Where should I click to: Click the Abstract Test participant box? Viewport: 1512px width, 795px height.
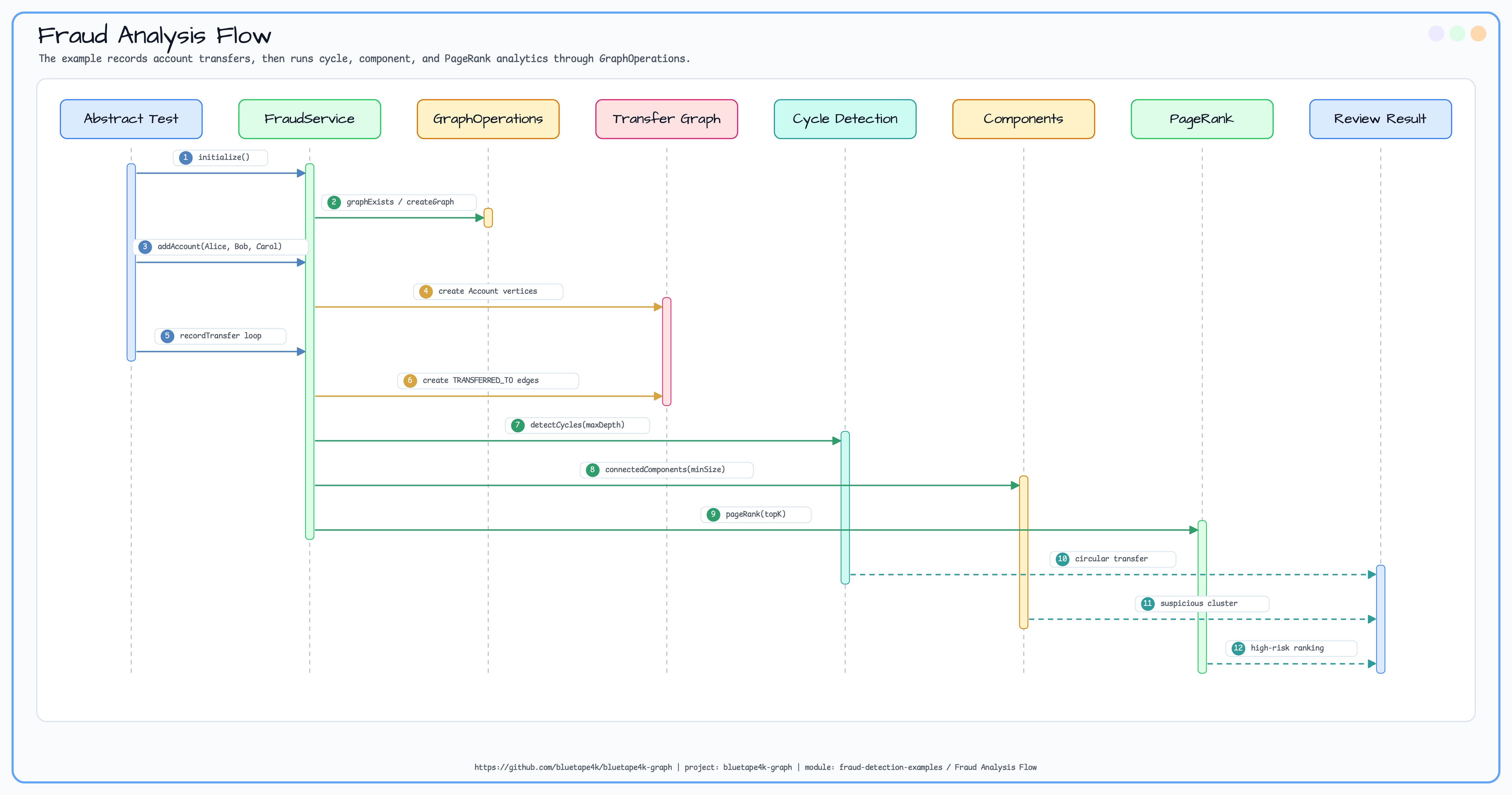point(131,119)
